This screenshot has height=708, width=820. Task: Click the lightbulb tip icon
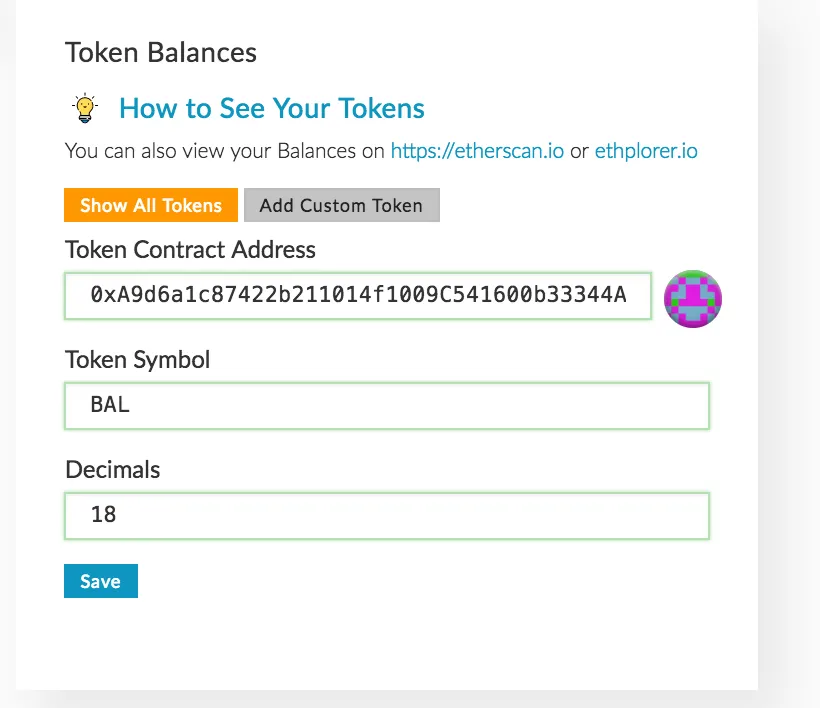pyautogui.click(x=85, y=108)
